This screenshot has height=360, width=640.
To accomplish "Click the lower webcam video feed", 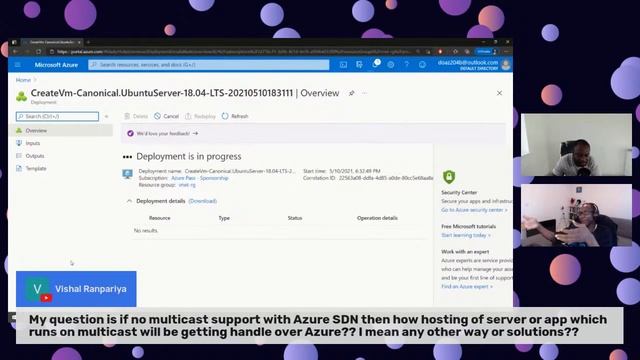I will pyautogui.click(x=576, y=215).
